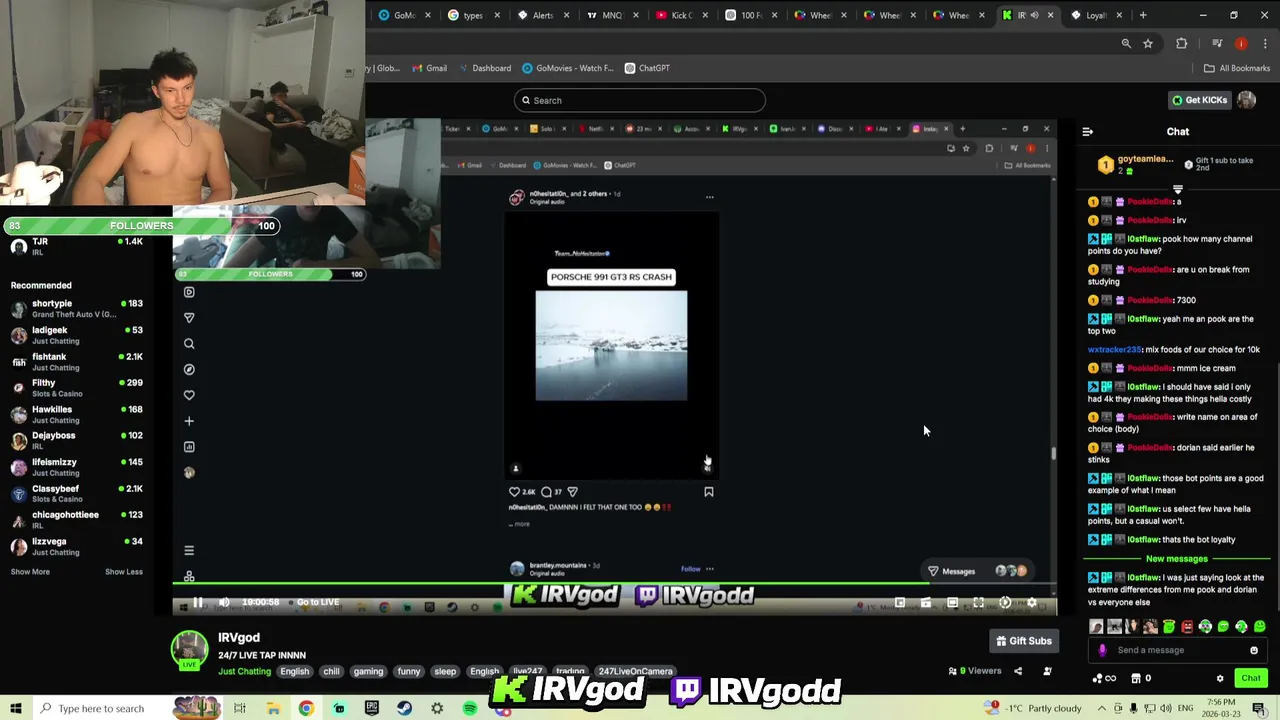The height and width of the screenshot is (720, 1280).
Task: Share stream via share icon
Action: pyautogui.click(x=1018, y=671)
